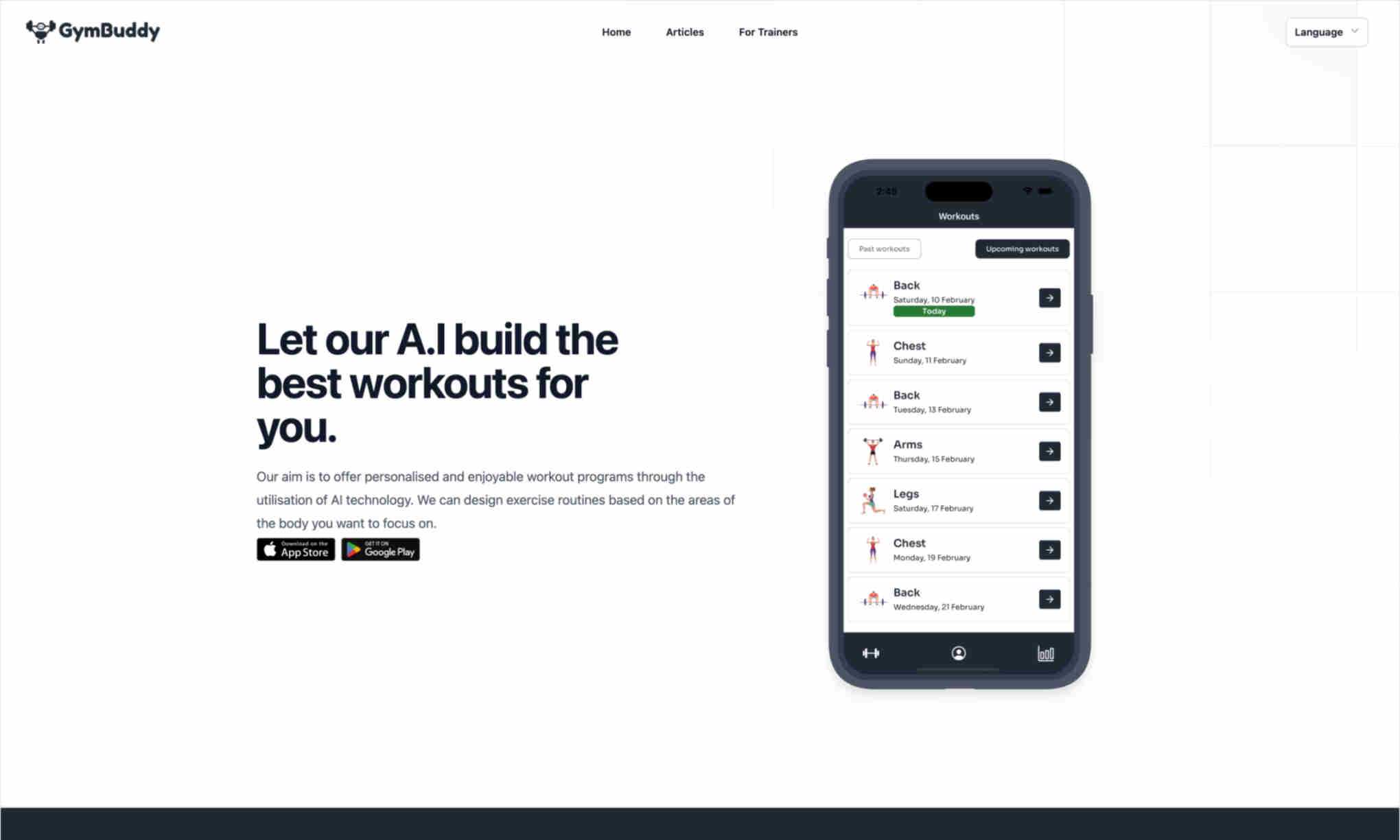Image resolution: width=1400 pixels, height=840 pixels.
Task: Click the arrow button for Back workout
Action: pyautogui.click(x=1049, y=297)
